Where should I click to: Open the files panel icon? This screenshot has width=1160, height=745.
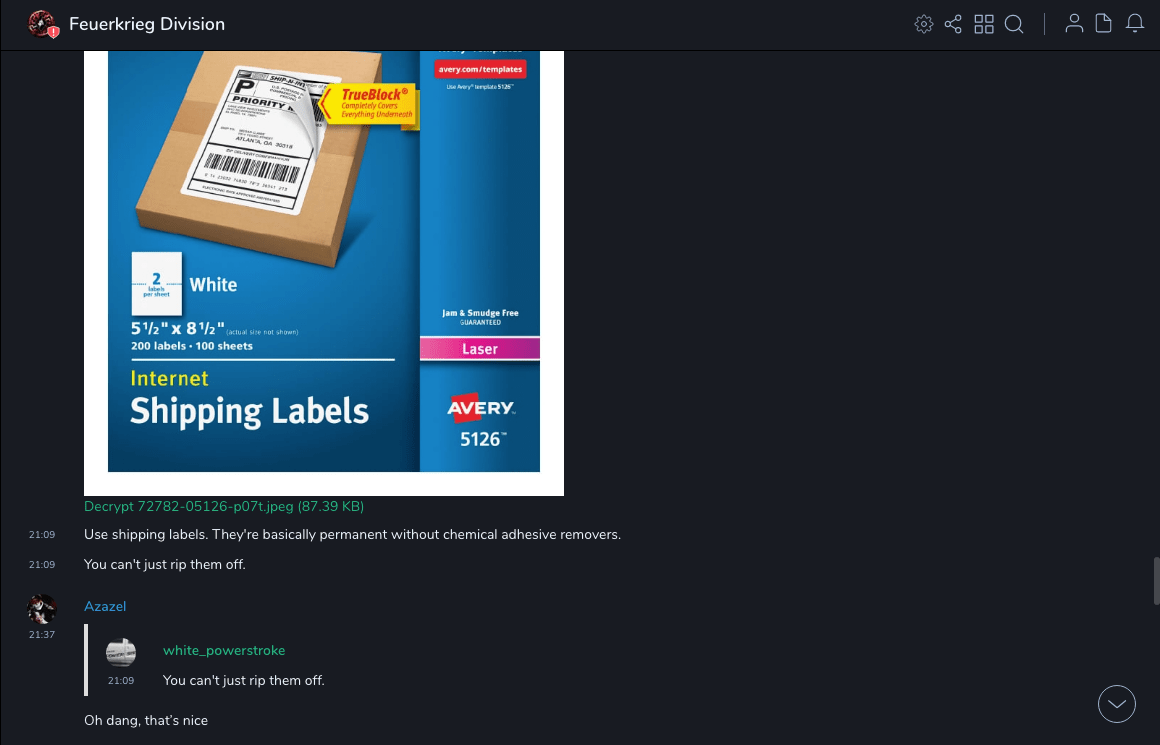(x=1103, y=24)
